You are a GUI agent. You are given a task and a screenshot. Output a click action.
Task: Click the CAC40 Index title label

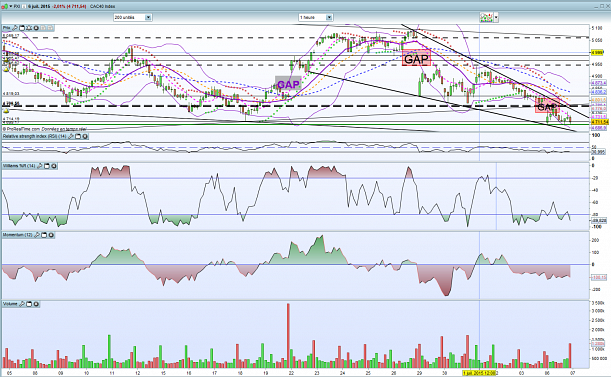[x=102, y=6]
